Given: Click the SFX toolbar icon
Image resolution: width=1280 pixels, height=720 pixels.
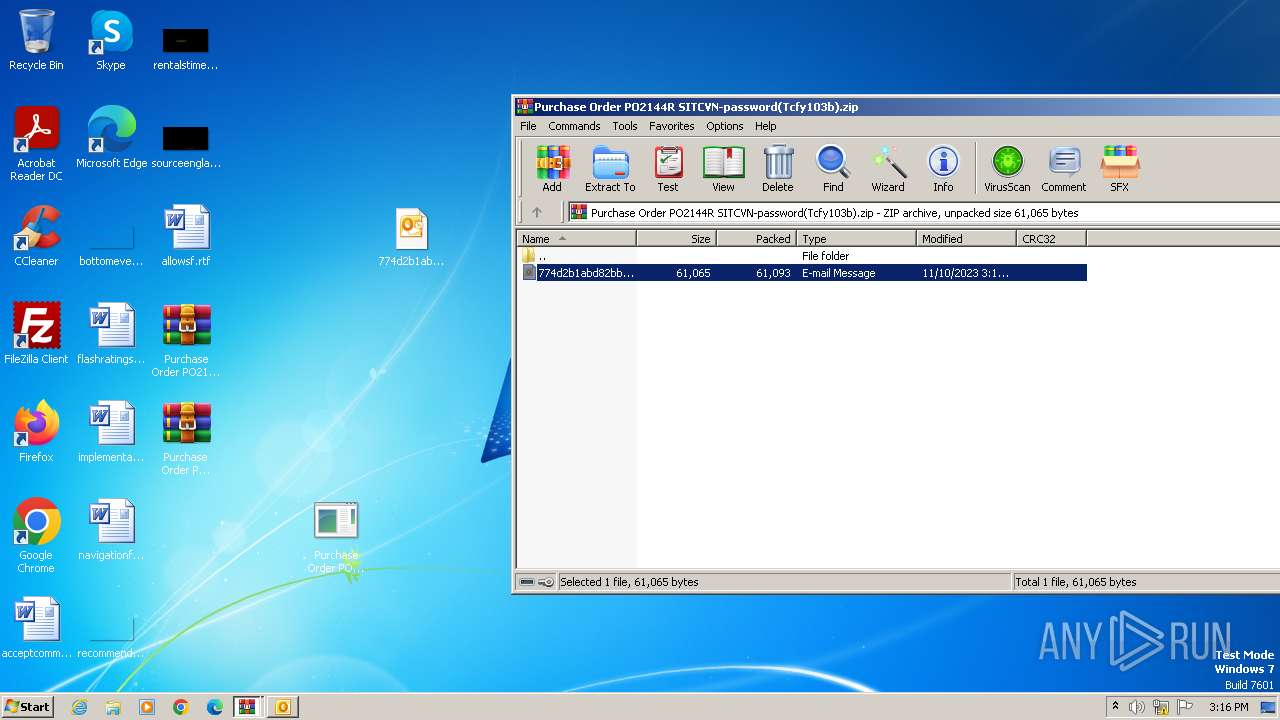Looking at the screenshot, I should (x=1119, y=168).
